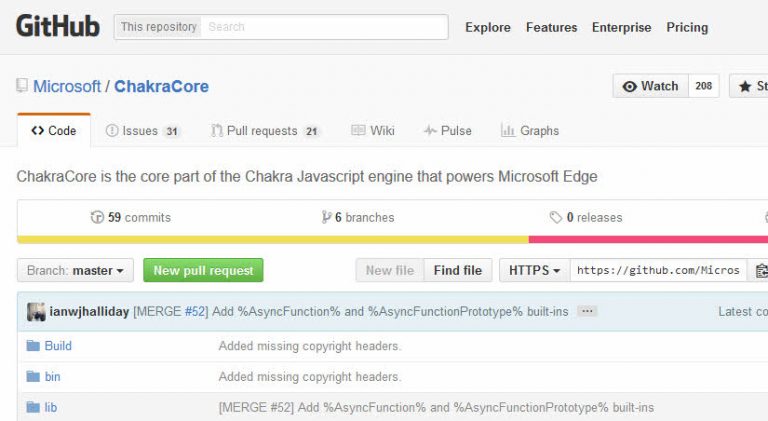Click the Find file button
Viewport: 768px width, 421px height.
click(457, 270)
